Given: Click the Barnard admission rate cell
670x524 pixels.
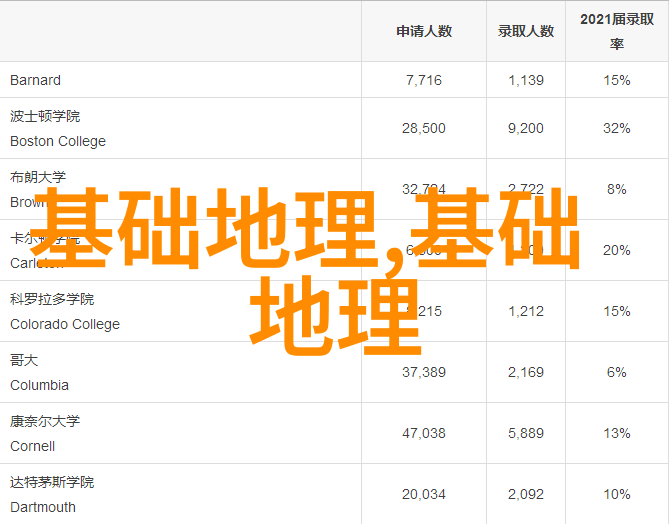Looking at the screenshot, I should click(617, 80).
